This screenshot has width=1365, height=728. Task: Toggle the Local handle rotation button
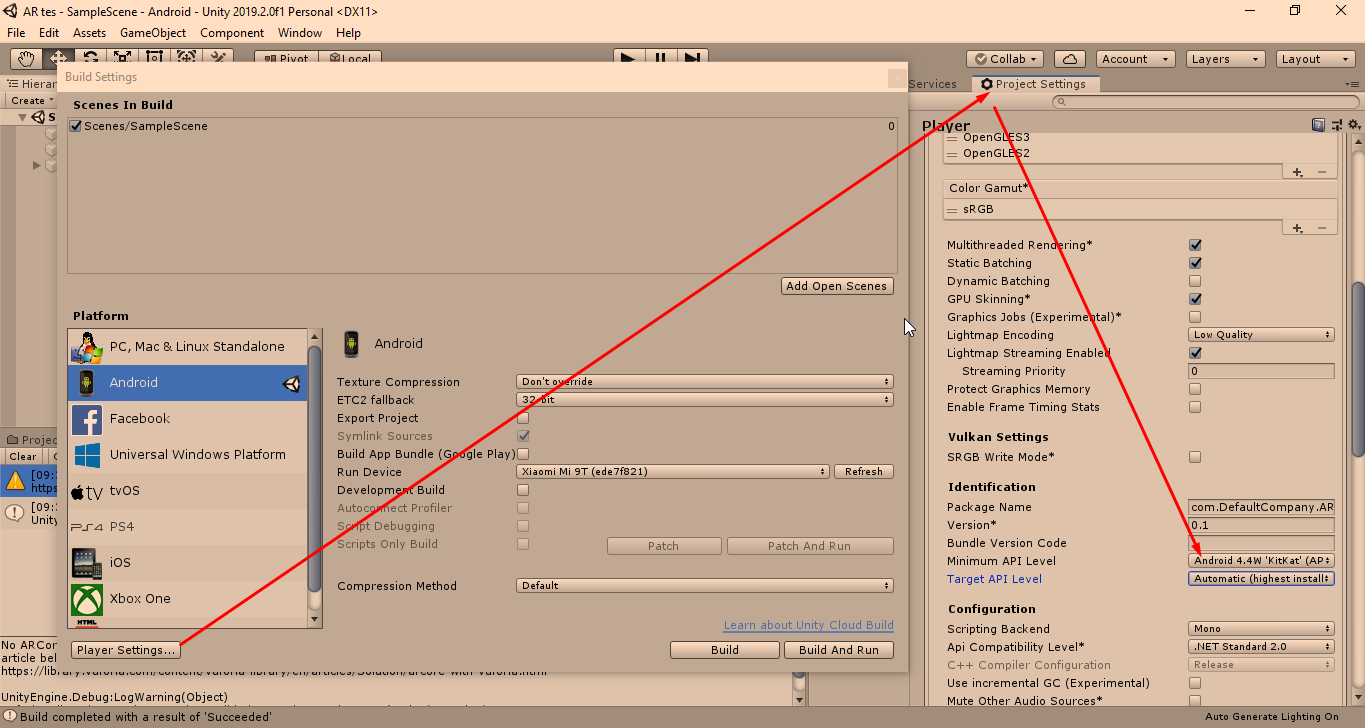click(350, 59)
